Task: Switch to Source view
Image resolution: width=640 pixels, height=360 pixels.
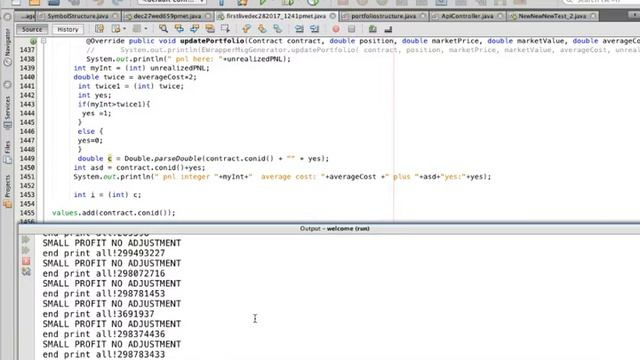Action: 32,29
